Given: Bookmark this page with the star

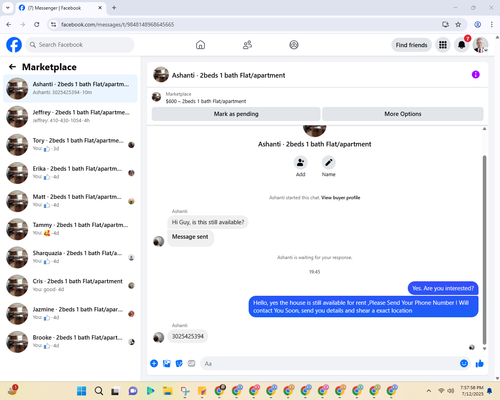Looking at the screenshot, I should pyautogui.click(x=458, y=24).
